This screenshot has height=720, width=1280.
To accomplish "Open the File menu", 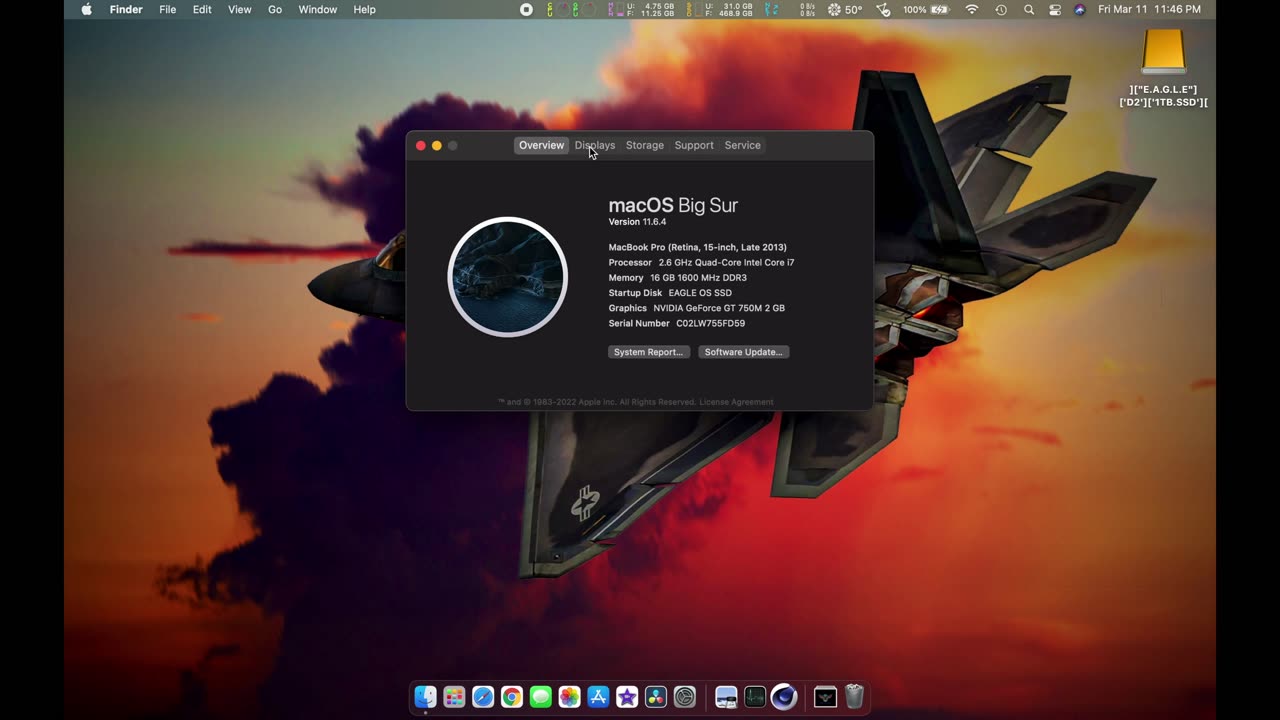I will 168,9.
